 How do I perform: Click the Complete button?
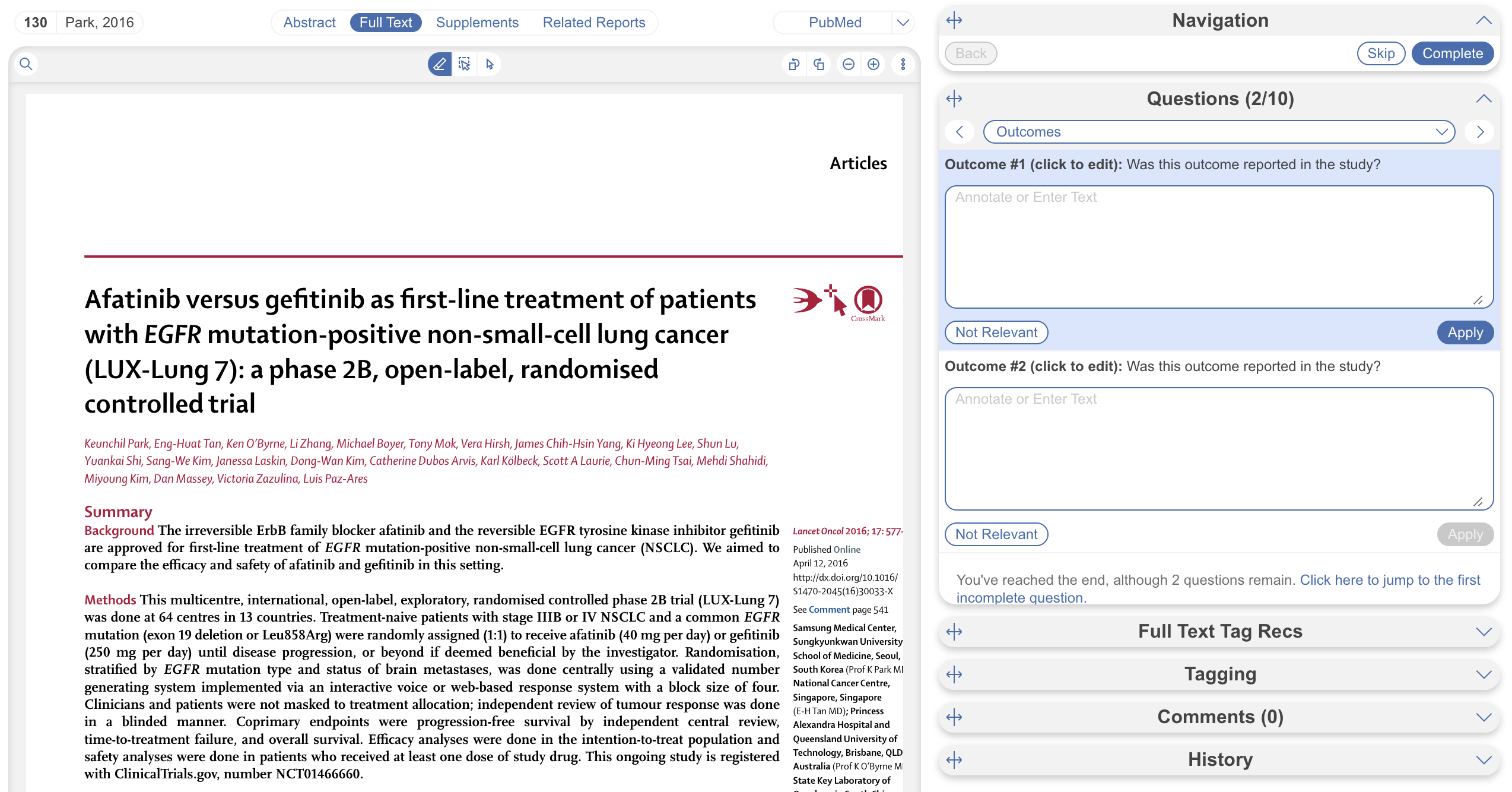[1452, 53]
